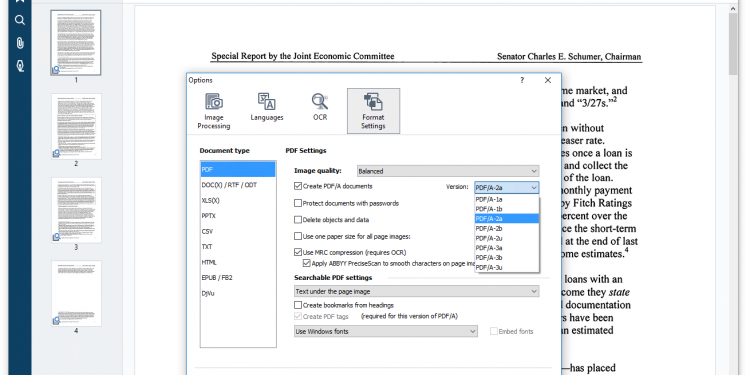Choose PDF/A-3u from version list
Viewport: 750px width, 375px height.
[507, 267]
